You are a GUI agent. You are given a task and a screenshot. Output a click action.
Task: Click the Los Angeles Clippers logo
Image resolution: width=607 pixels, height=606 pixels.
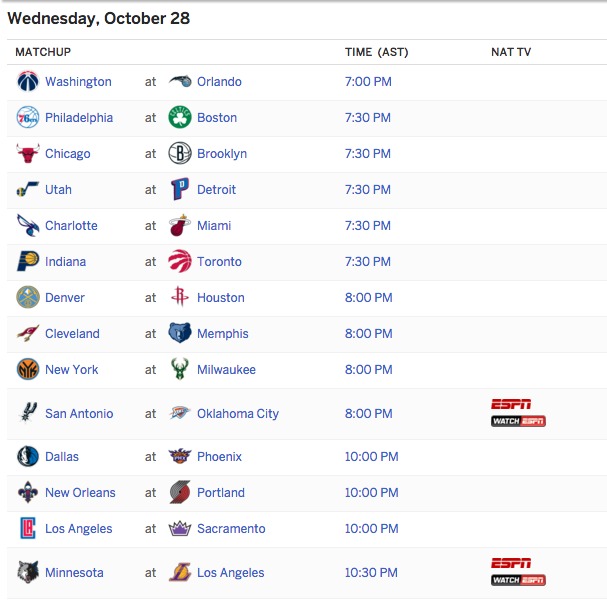[x=28, y=528]
